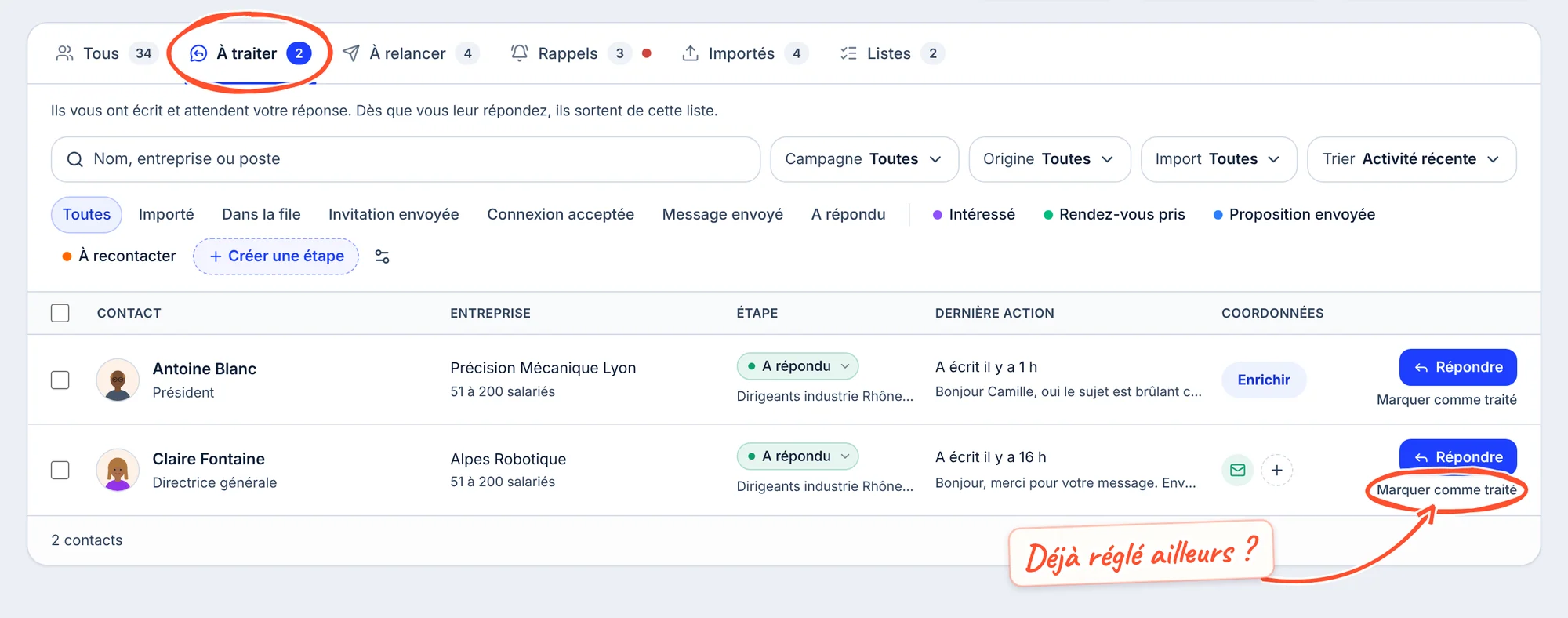The width and height of the screenshot is (1568, 618).
Task: Expand the Import filter dropdown
Action: pyautogui.click(x=1218, y=159)
